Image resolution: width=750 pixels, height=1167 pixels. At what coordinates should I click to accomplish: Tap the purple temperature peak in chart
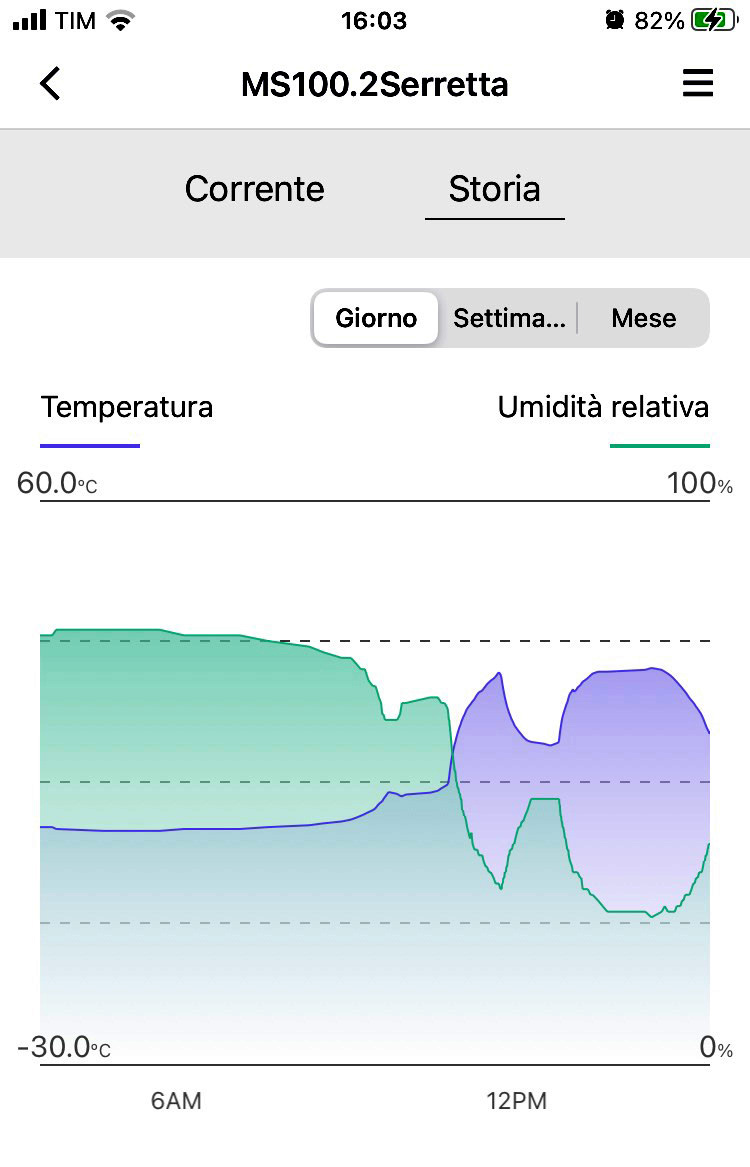coord(651,670)
